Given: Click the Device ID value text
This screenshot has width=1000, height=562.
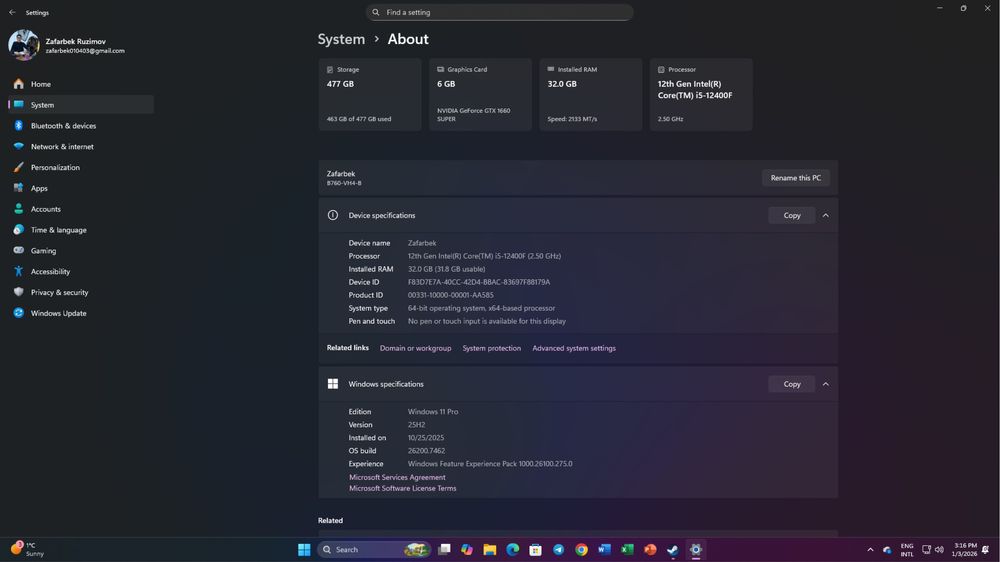Looking at the screenshot, I should 478,282.
